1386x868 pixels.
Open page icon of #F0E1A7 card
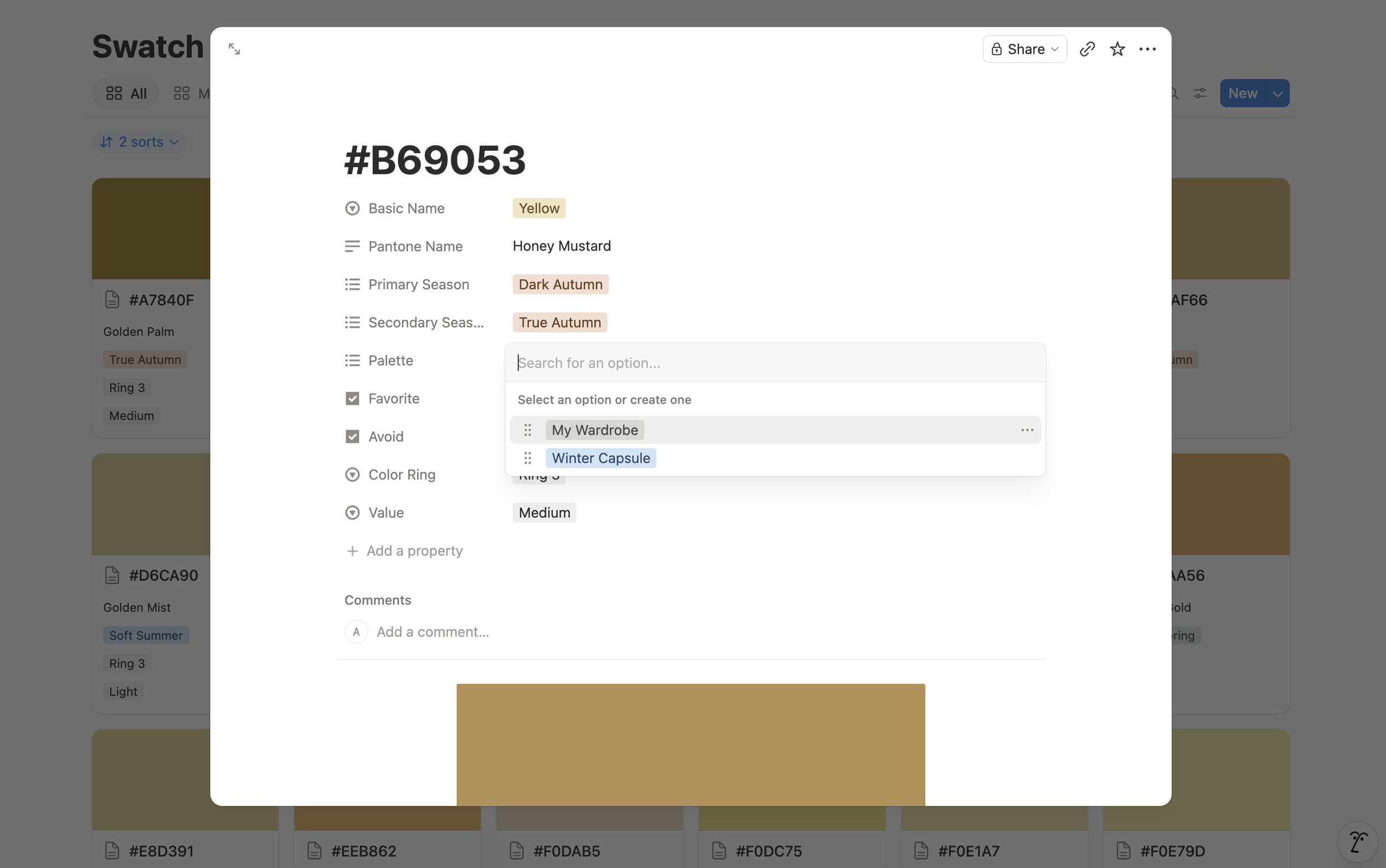point(921,851)
